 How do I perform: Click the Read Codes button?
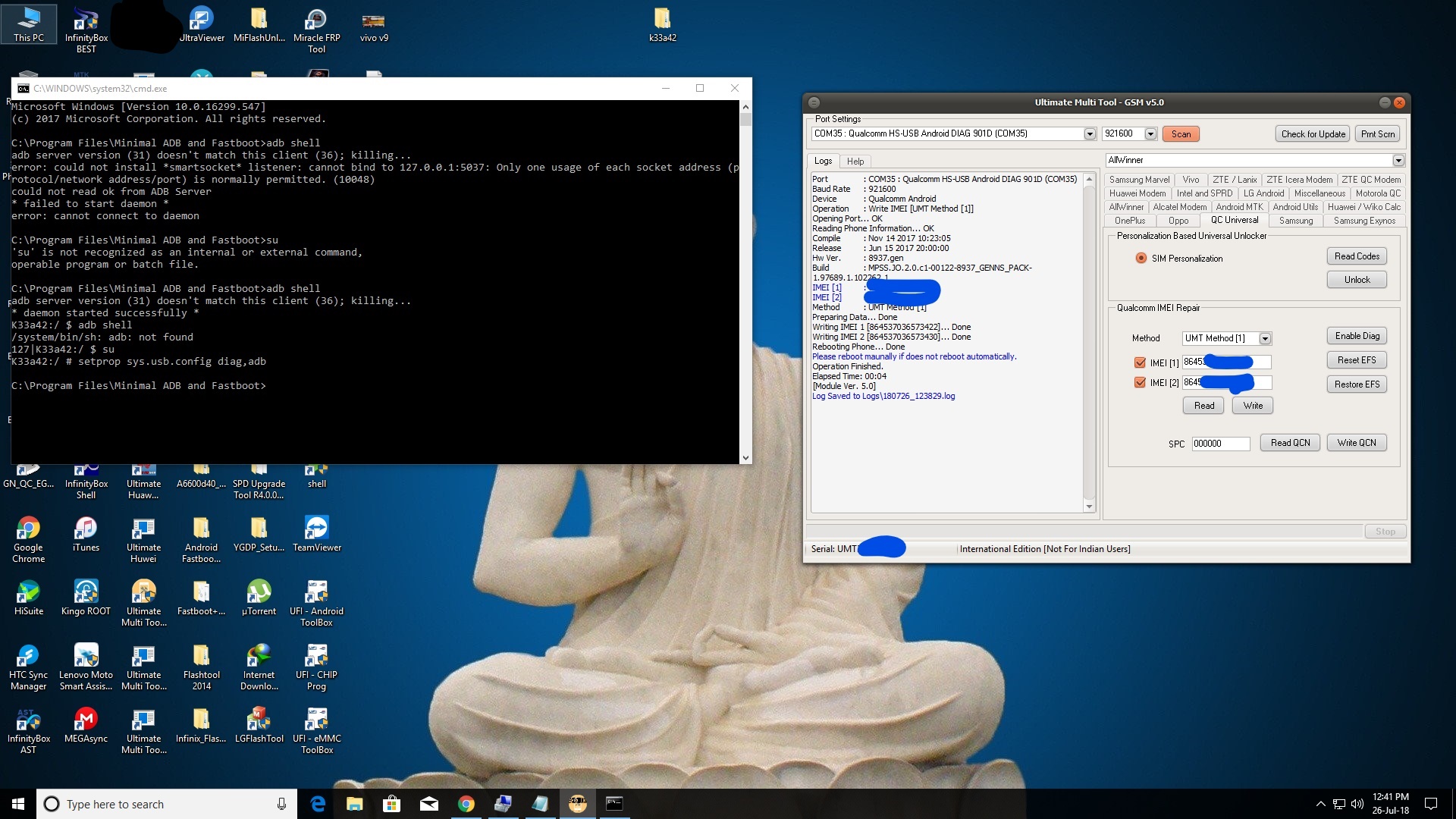coord(1357,256)
